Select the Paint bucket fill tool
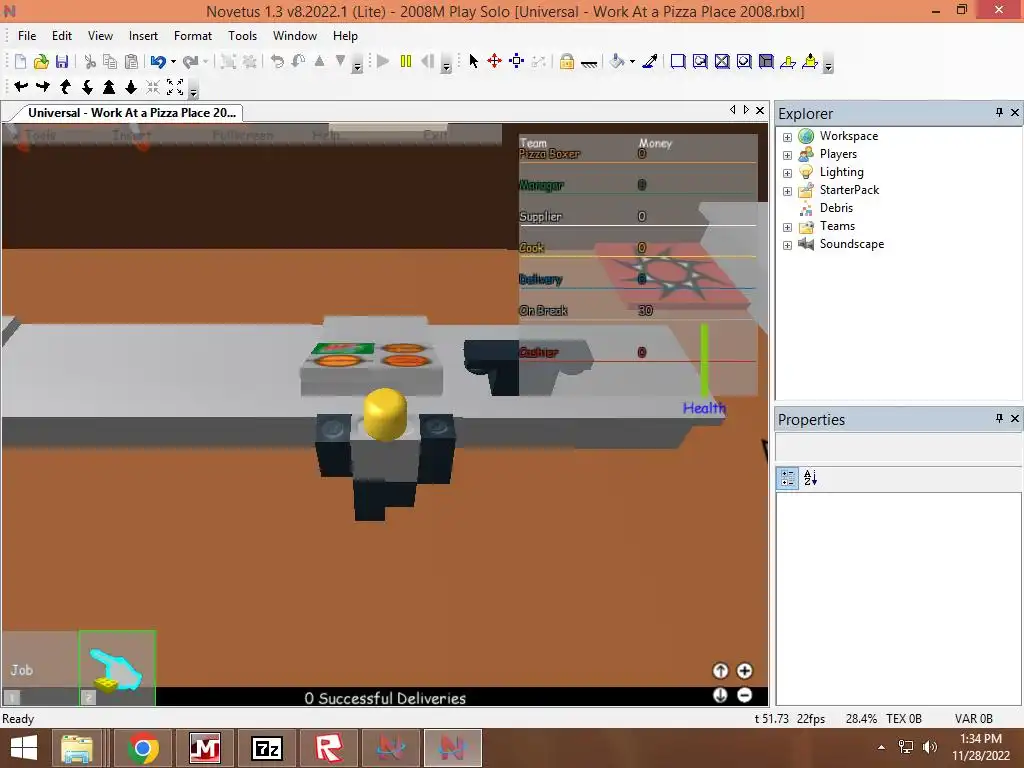 tap(616, 61)
